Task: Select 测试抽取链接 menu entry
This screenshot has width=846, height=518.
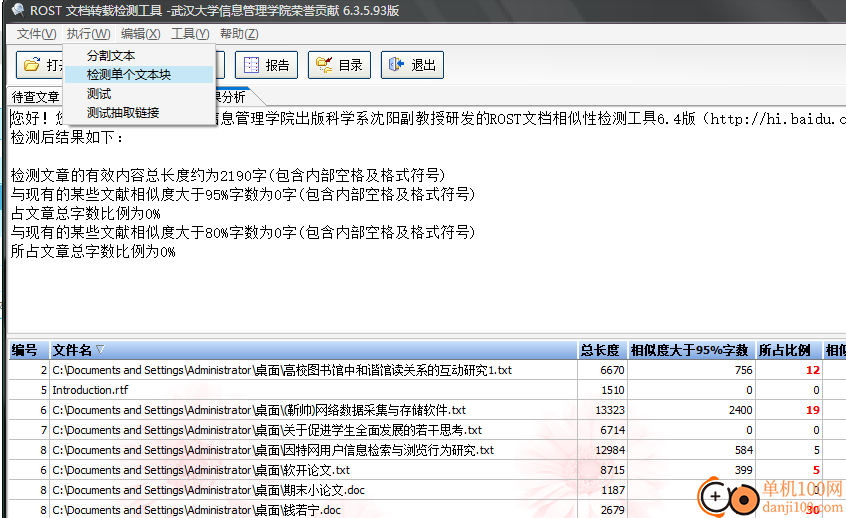Action: click(139, 113)
